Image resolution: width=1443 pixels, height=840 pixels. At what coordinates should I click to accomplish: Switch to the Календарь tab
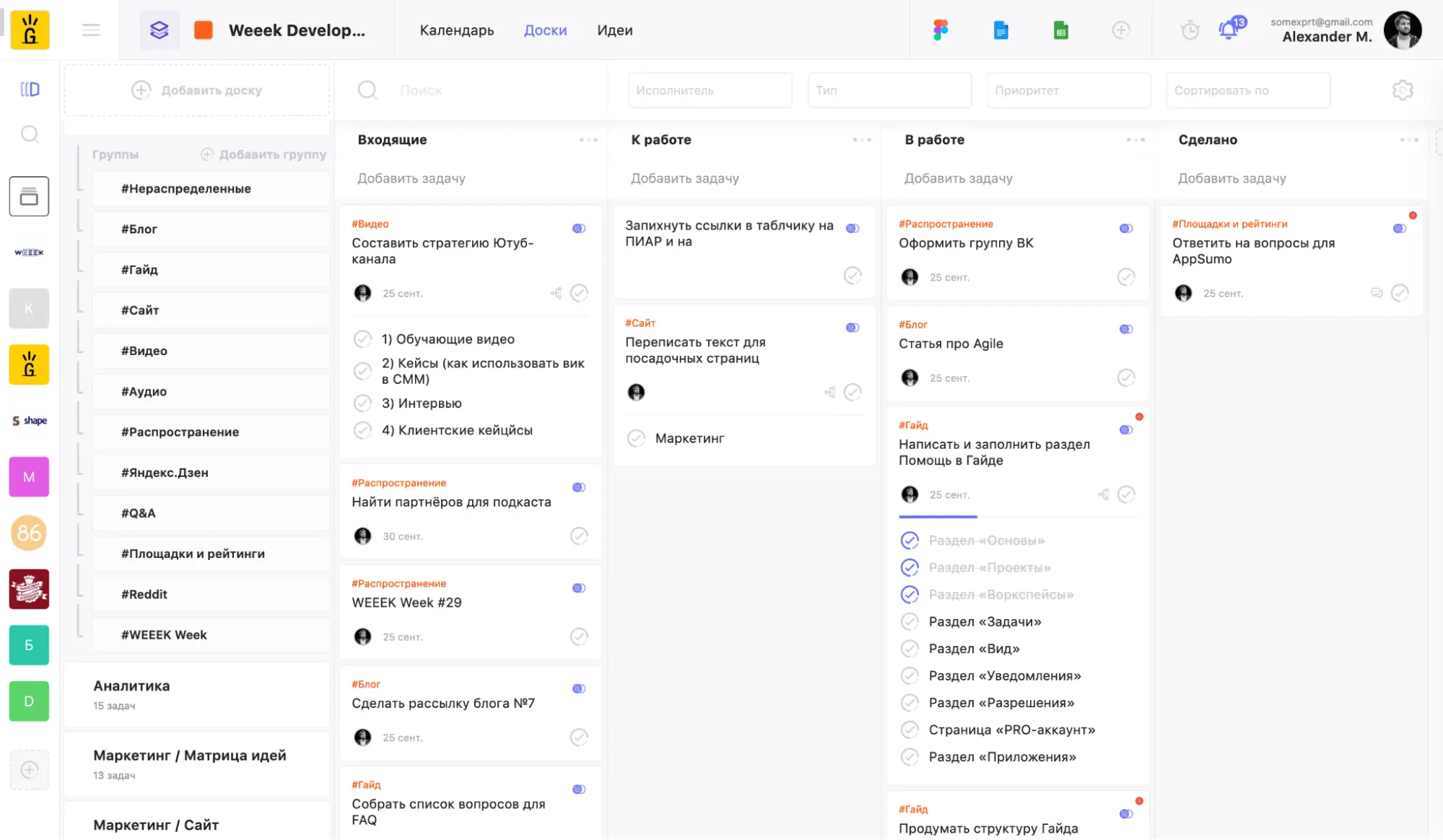click(456, 30)
